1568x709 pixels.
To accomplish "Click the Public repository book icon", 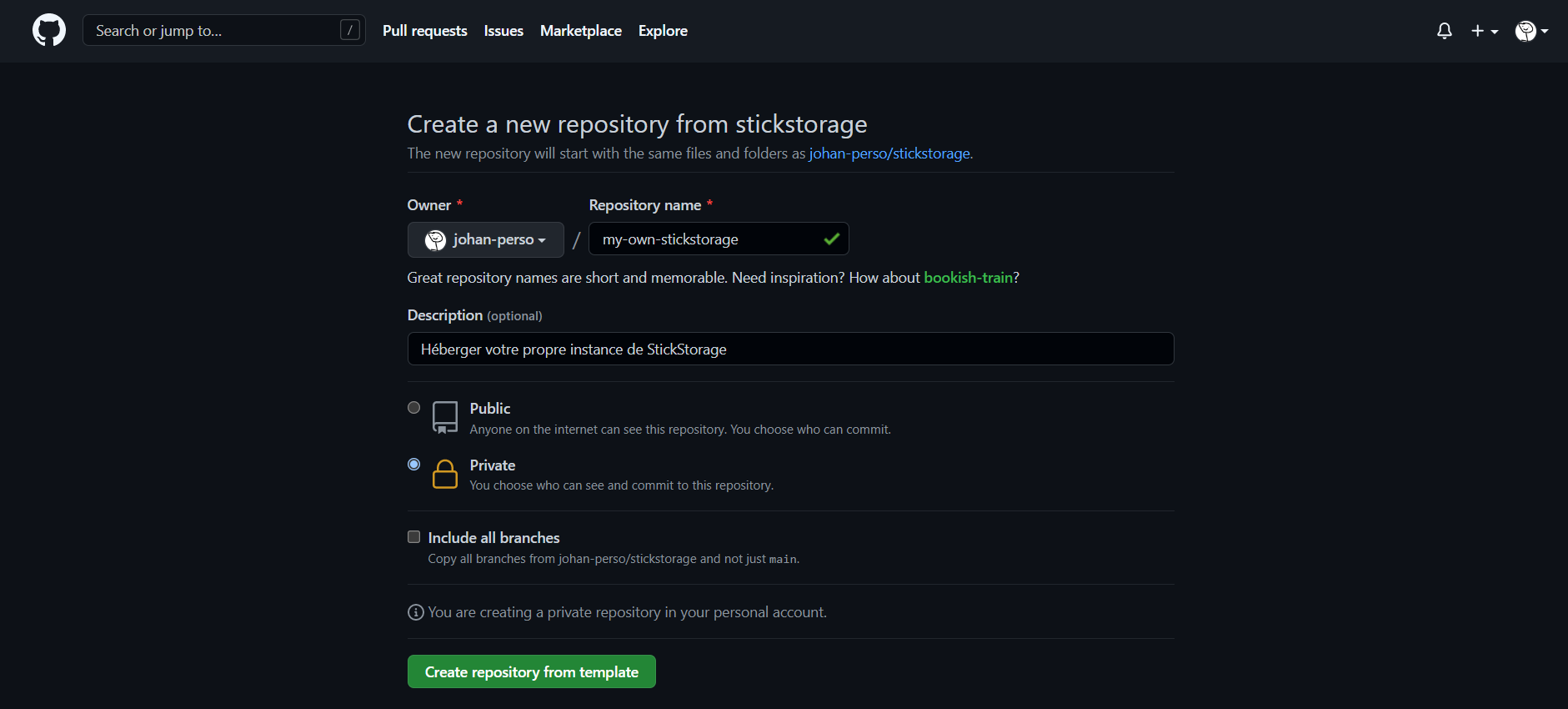I will click(445, 417).
